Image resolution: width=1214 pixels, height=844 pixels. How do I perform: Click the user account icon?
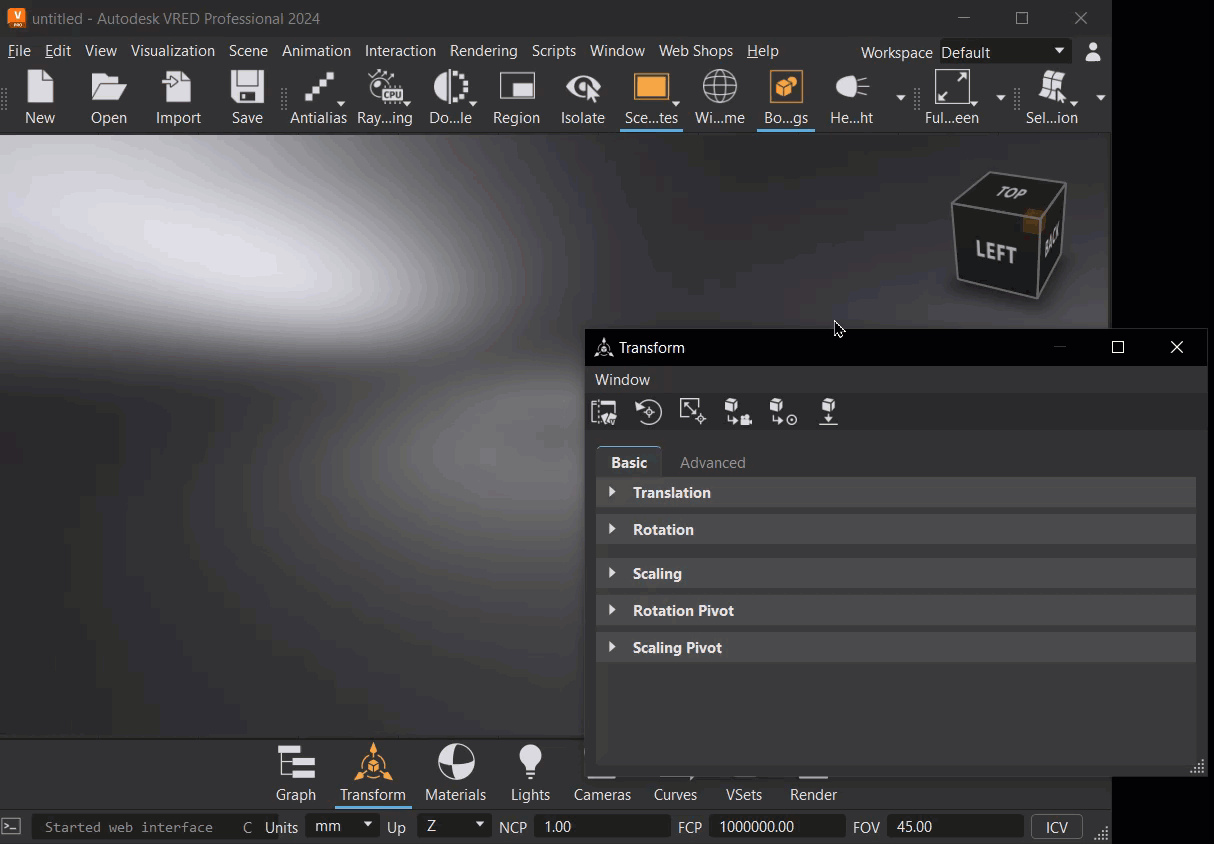point(1092,51)
